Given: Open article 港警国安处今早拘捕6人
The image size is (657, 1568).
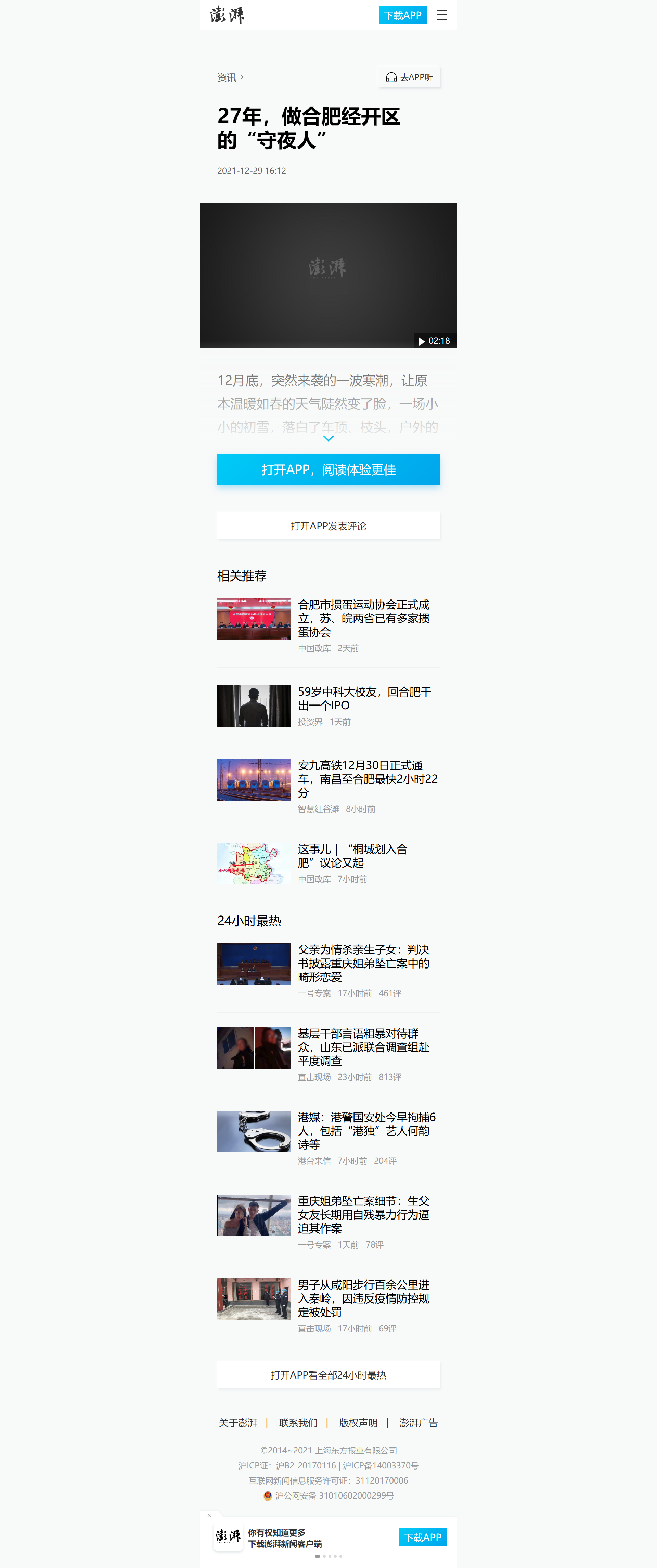Looking at the screenshot, I should coord(366,1130).
